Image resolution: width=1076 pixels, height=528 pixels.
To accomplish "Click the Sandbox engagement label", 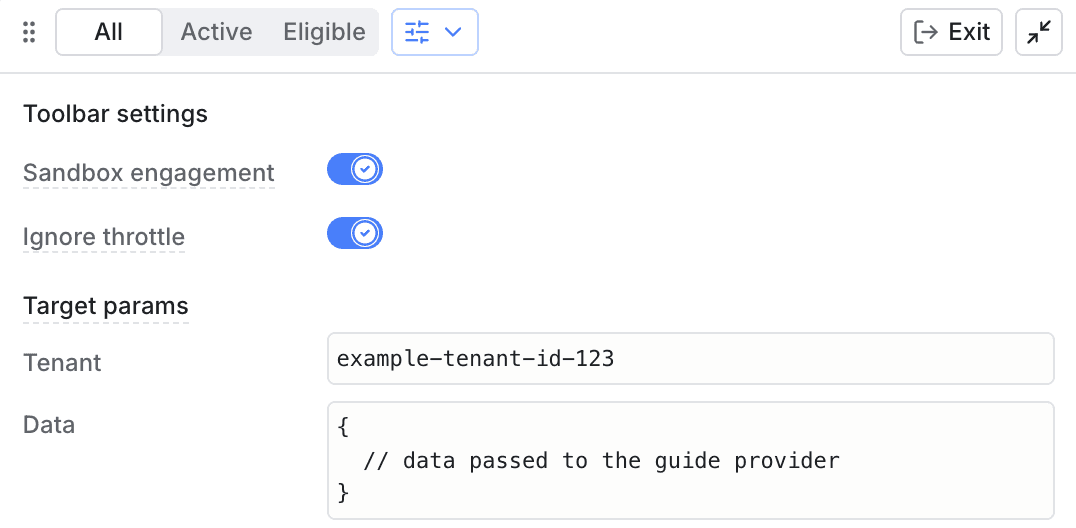I will pyautogui.click(x=148, y=173).
